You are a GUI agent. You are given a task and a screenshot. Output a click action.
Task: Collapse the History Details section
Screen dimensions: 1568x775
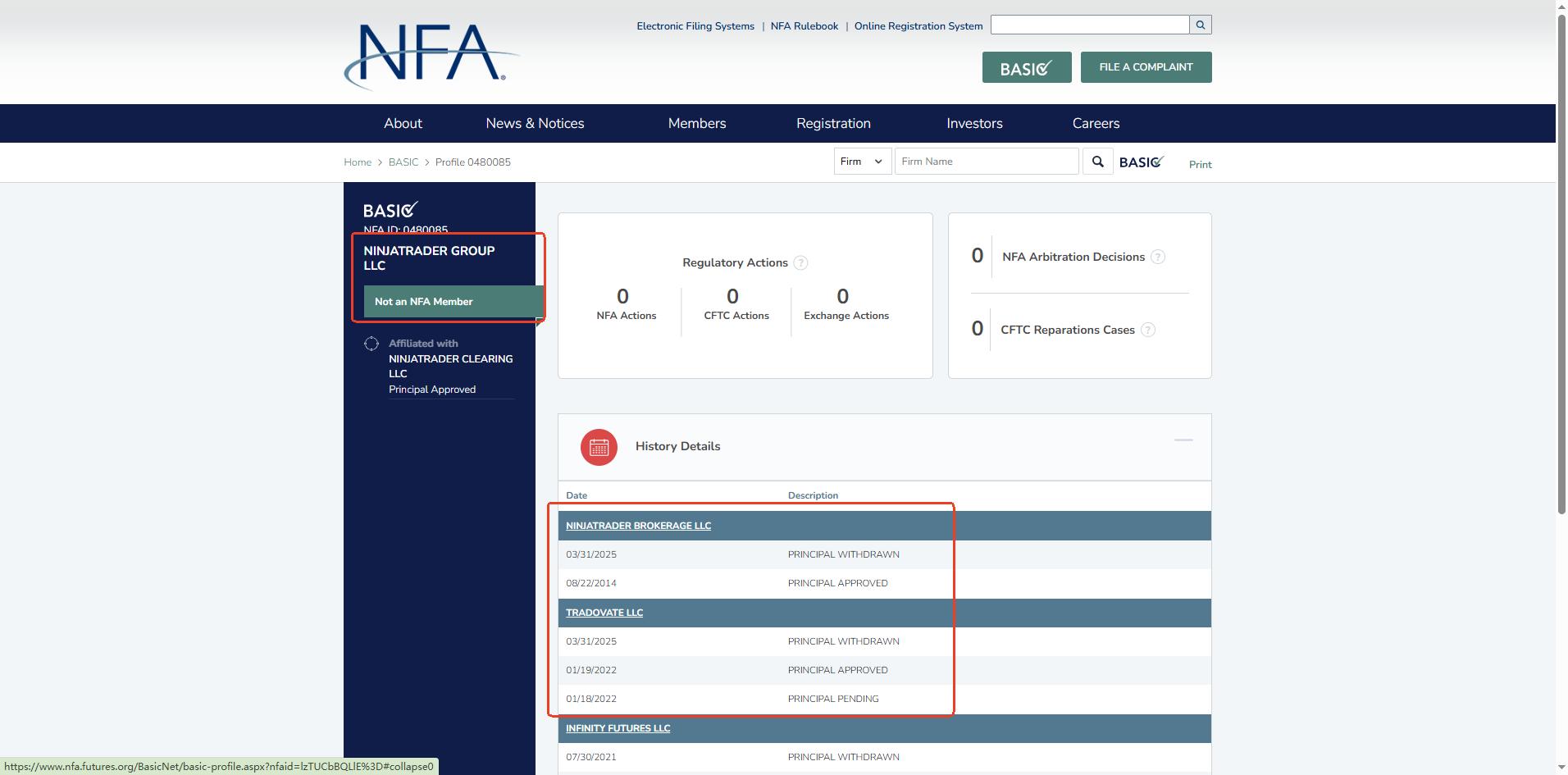click(1183, 441)
